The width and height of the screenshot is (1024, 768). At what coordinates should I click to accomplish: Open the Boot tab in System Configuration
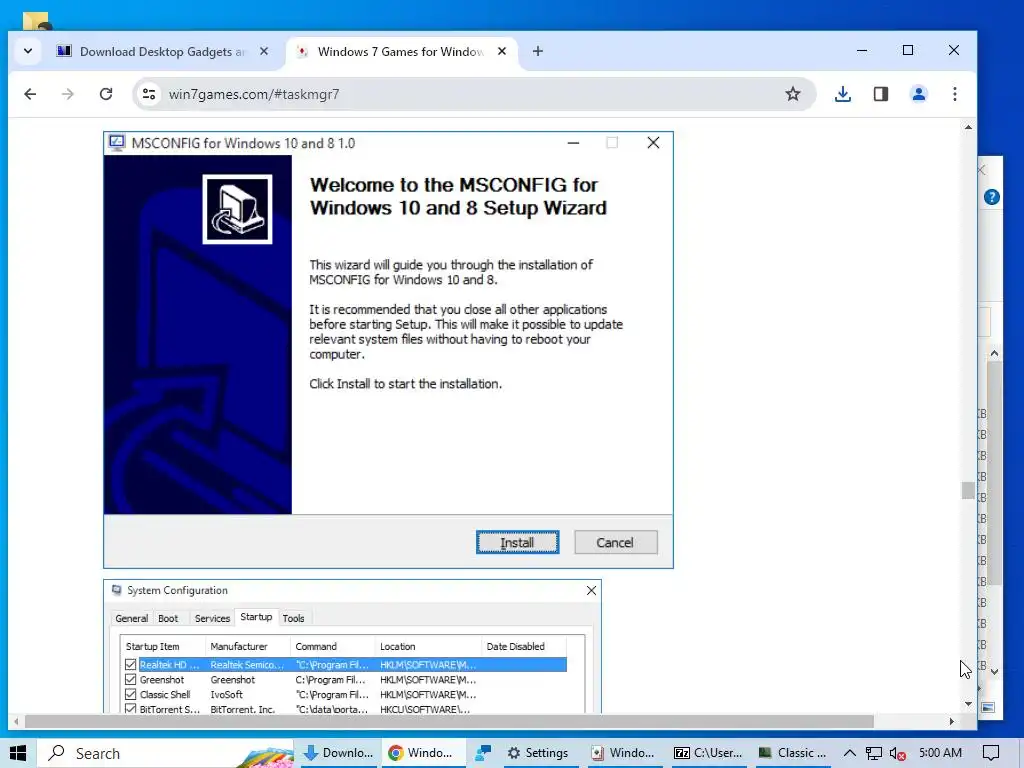(x=168, y=618)
